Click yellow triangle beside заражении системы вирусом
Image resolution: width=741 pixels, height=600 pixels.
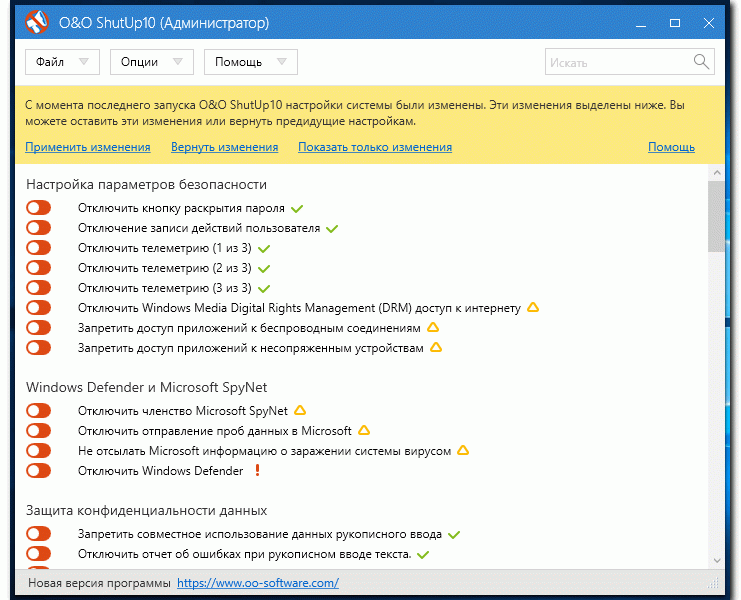(463, 451)
